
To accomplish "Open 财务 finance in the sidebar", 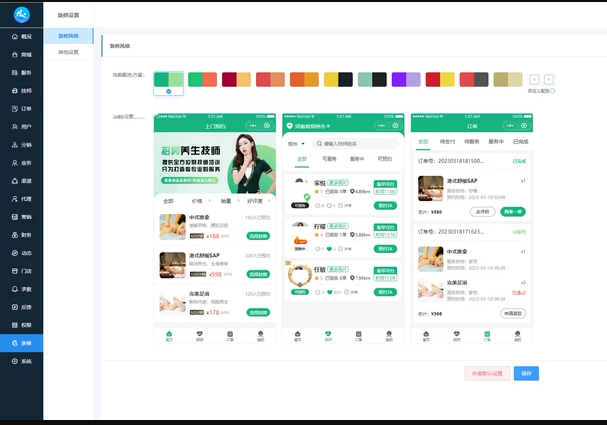I will tap(22, 235).
